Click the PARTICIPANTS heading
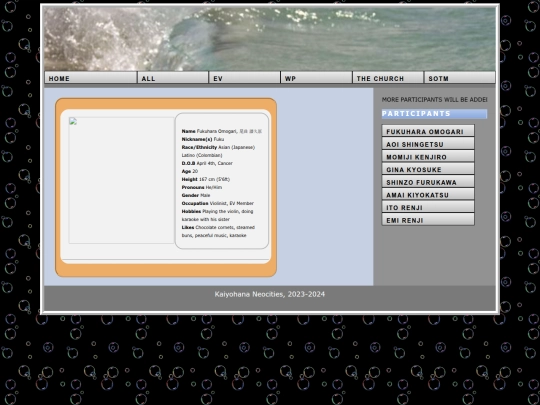This screenshot has height=405, width=540. 434,114
